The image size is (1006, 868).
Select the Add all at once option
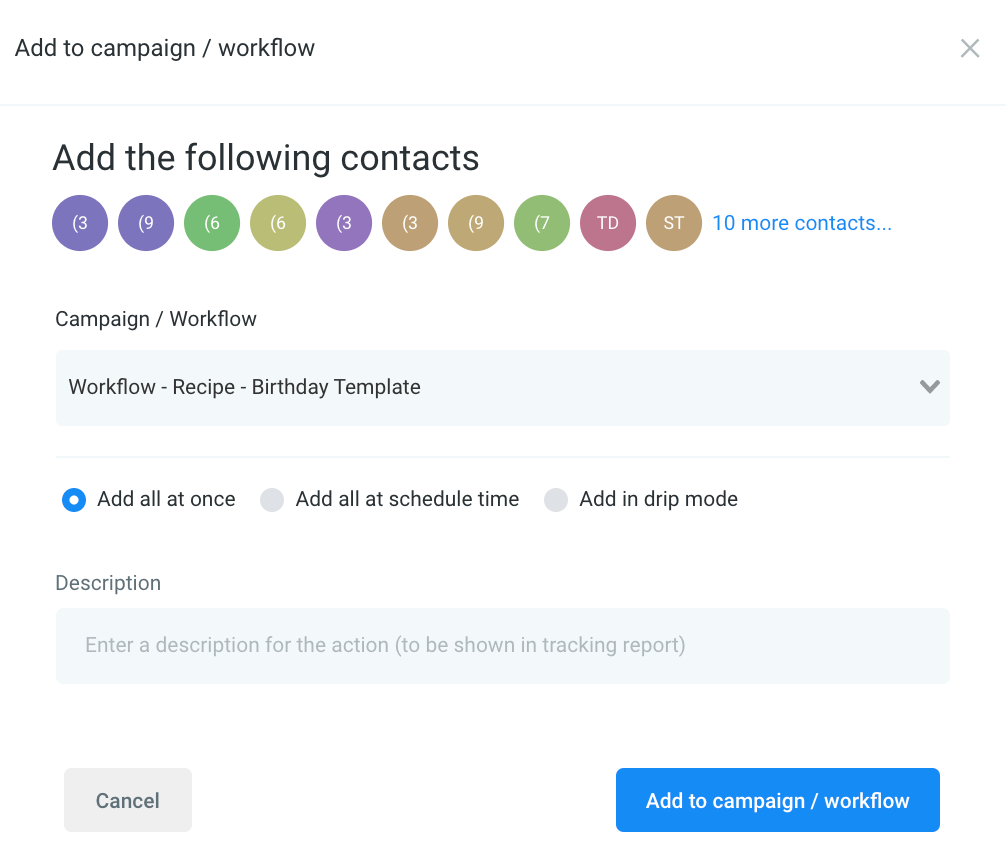click(74, 500)
